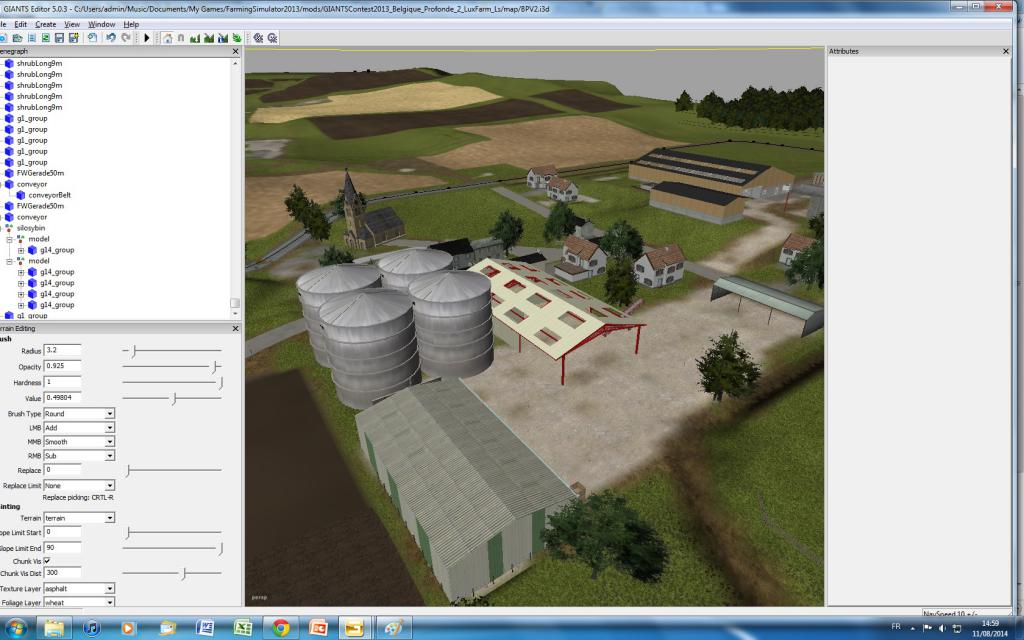This screenshot has width=1024, height=640.
Task: Adjust the Chunk Vis Dist slider
Action: [172, 573]
